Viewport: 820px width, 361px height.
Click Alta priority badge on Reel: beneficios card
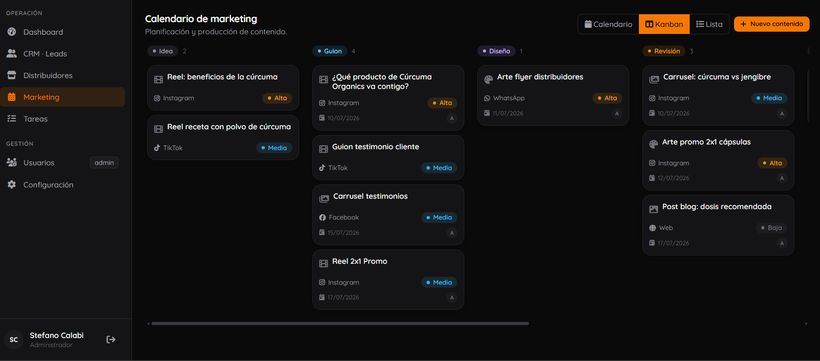tap(277, 98)
